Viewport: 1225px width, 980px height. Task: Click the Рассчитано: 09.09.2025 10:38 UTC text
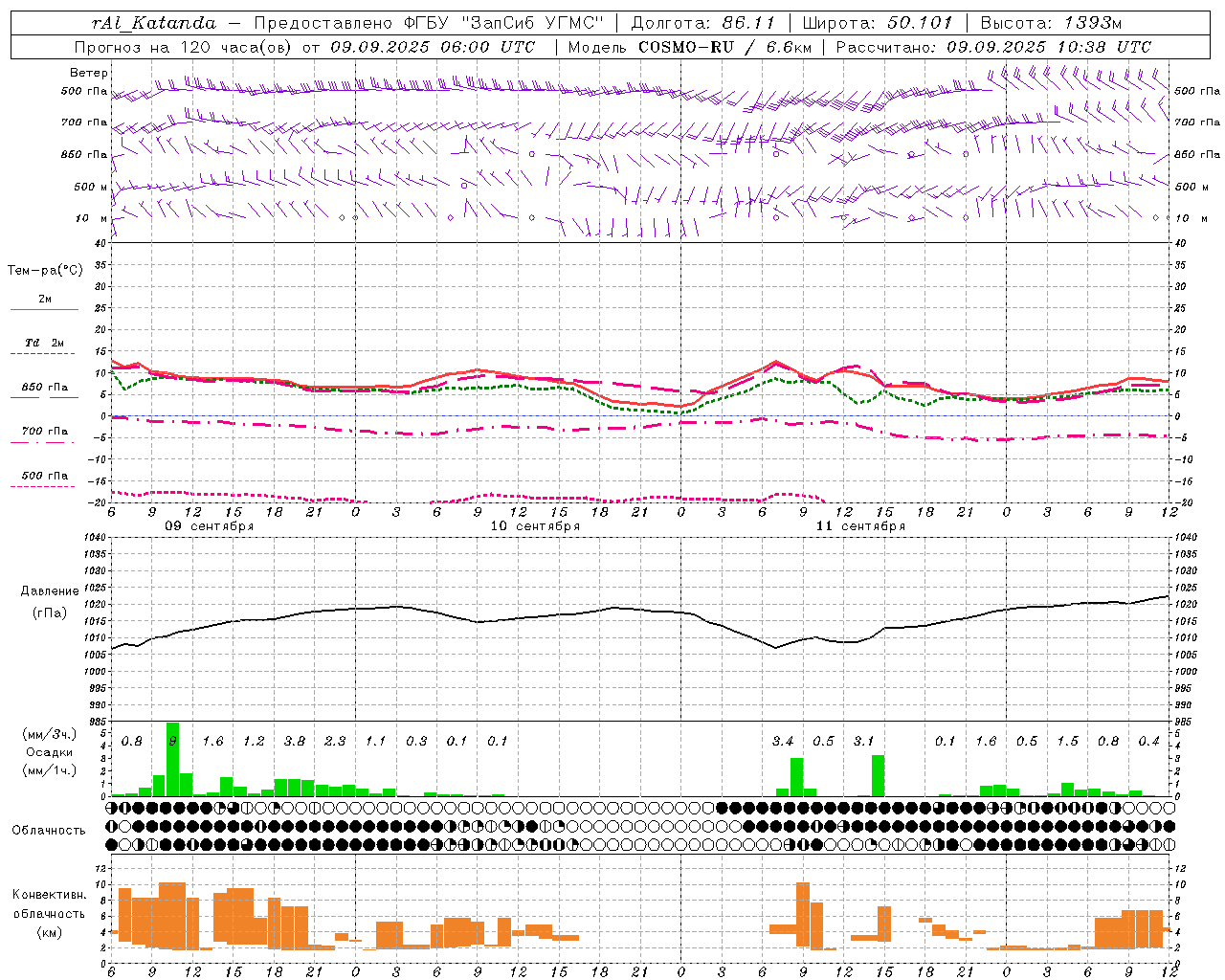[993, 47]
